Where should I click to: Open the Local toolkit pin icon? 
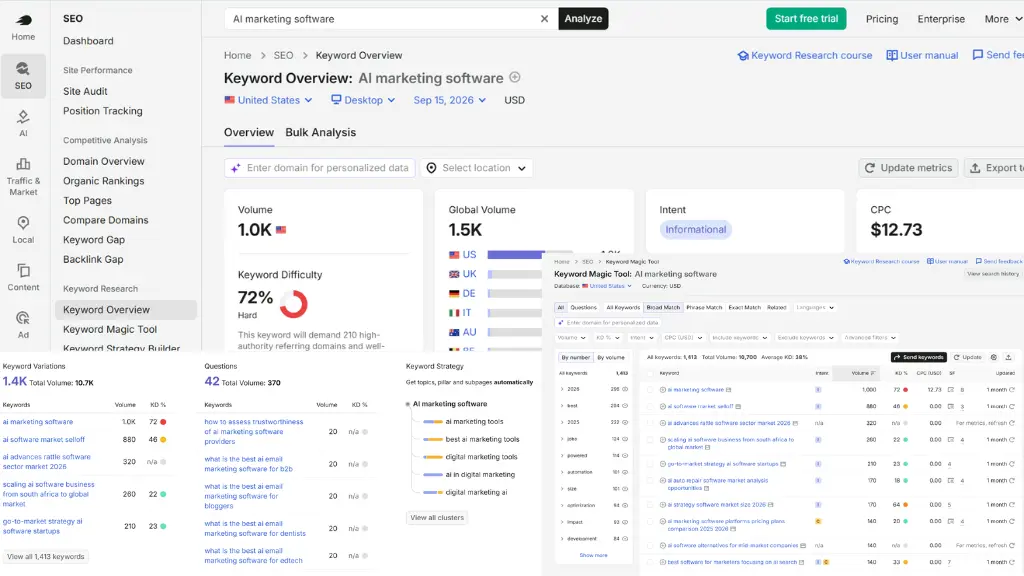(23, 229)
